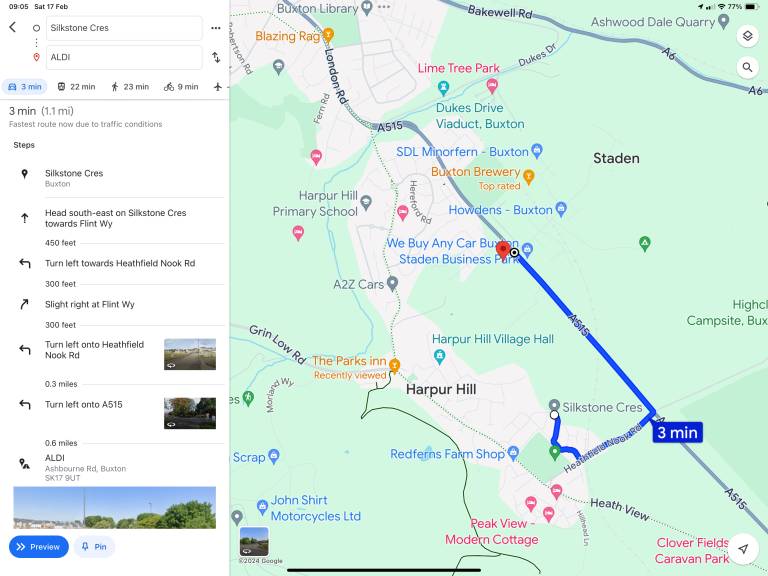Click the map search magnifier icon

(x=747, y=68)
